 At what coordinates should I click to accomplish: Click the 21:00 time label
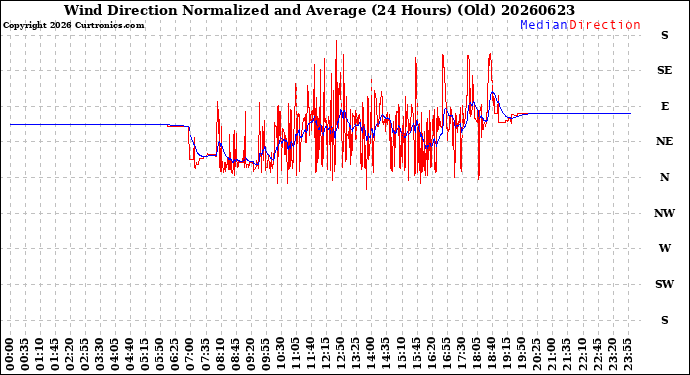click(x=551, y=355)
